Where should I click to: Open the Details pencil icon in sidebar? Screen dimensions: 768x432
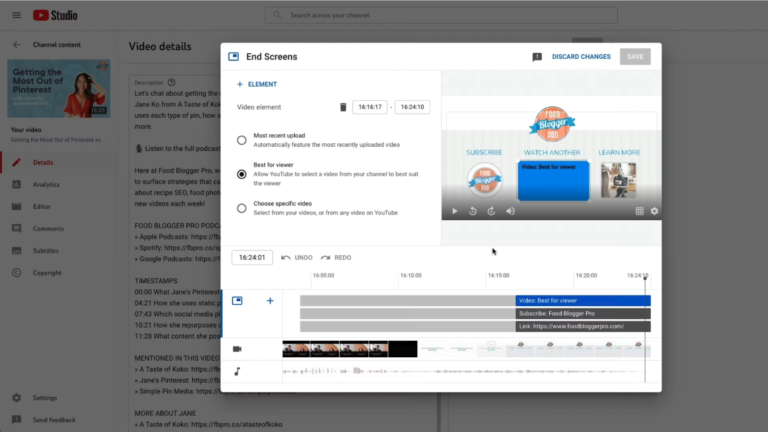click(17, 162)
